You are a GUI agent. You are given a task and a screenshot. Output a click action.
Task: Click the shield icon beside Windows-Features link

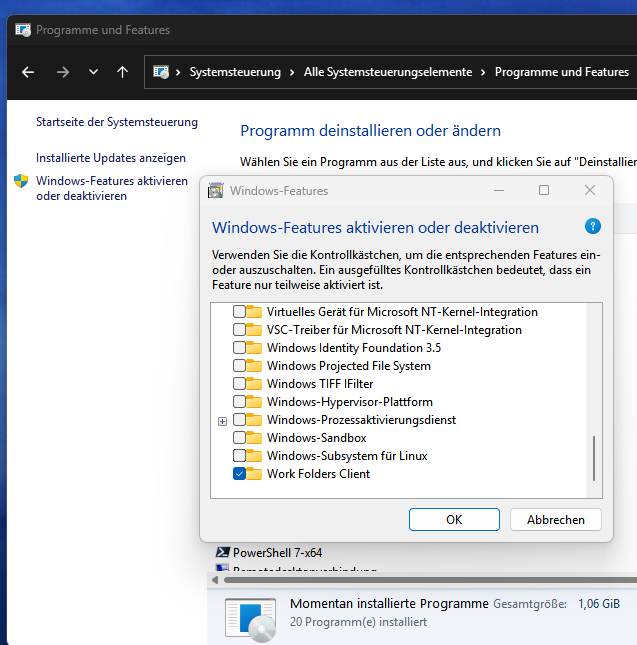pyautogui.click(x=21, y=181)
